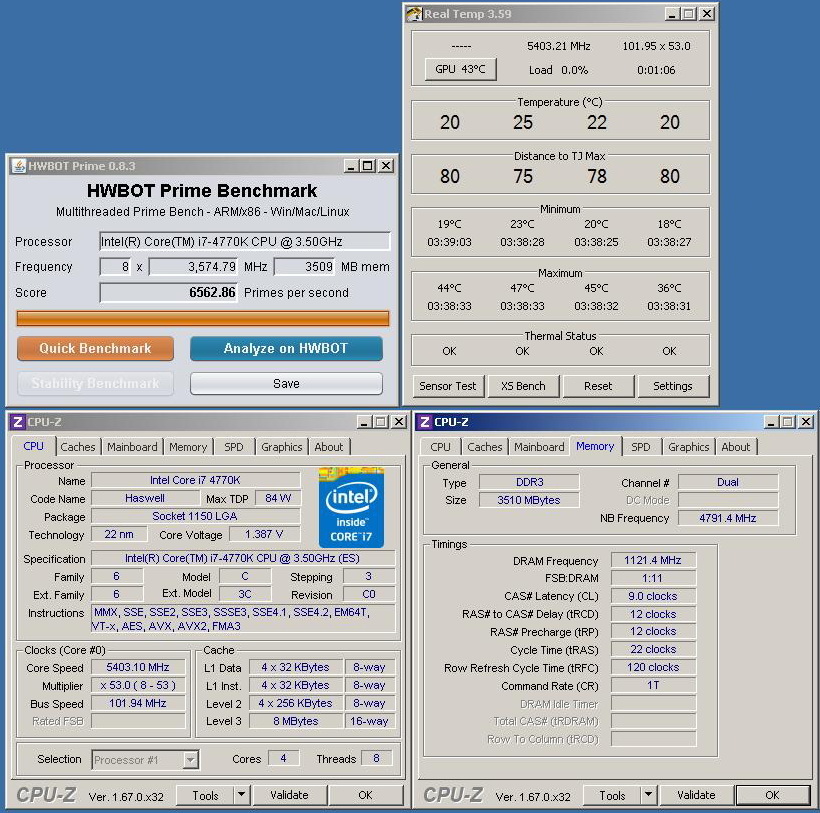This screenshot has width=820, height=813.
Task: Click the orange benchmark progress bar
Action: click(x=203, y=318)
